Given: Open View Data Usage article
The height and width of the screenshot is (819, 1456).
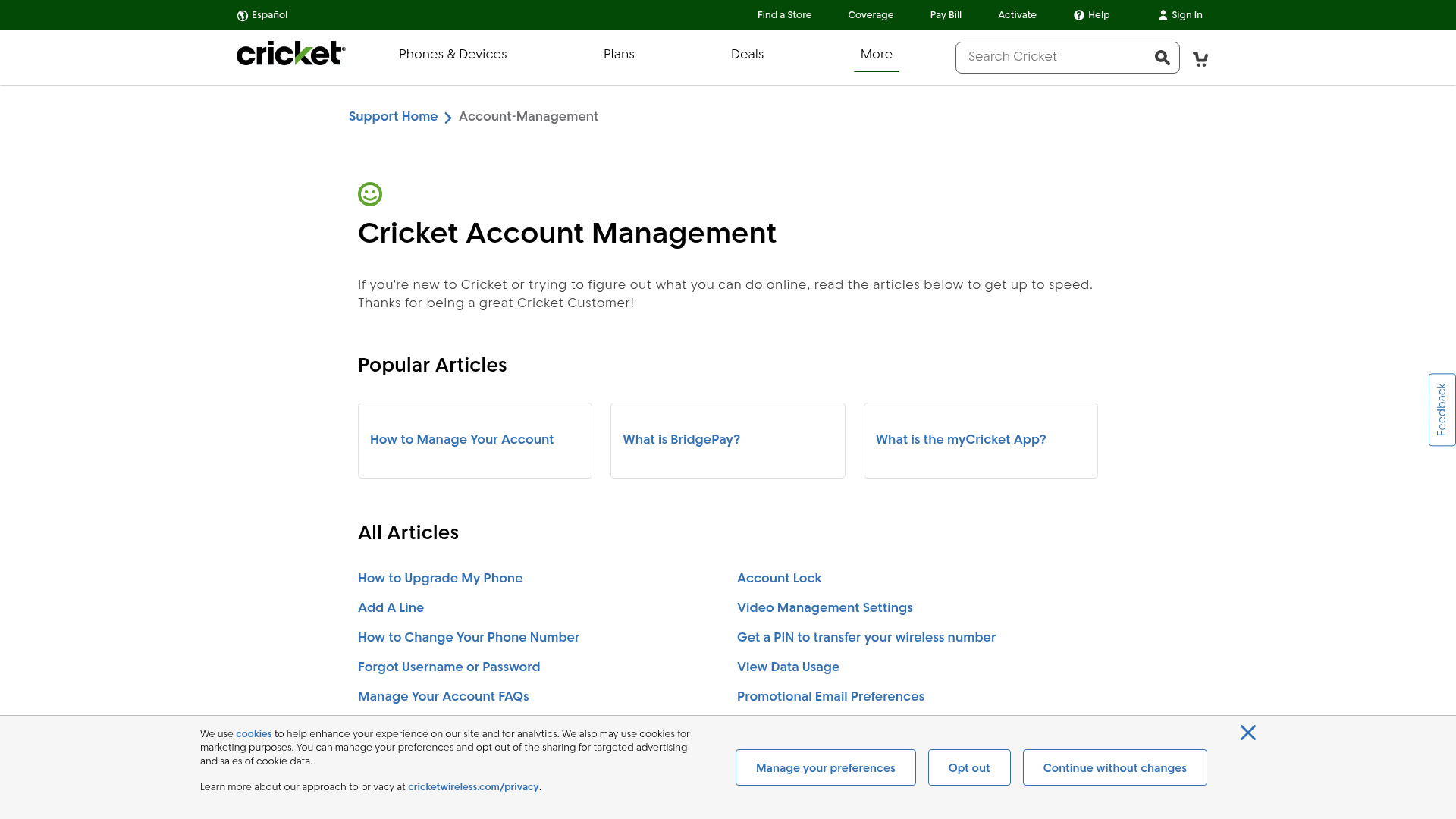Looking at the screenshot, I should pyautogui.click(x=788, y=667).
